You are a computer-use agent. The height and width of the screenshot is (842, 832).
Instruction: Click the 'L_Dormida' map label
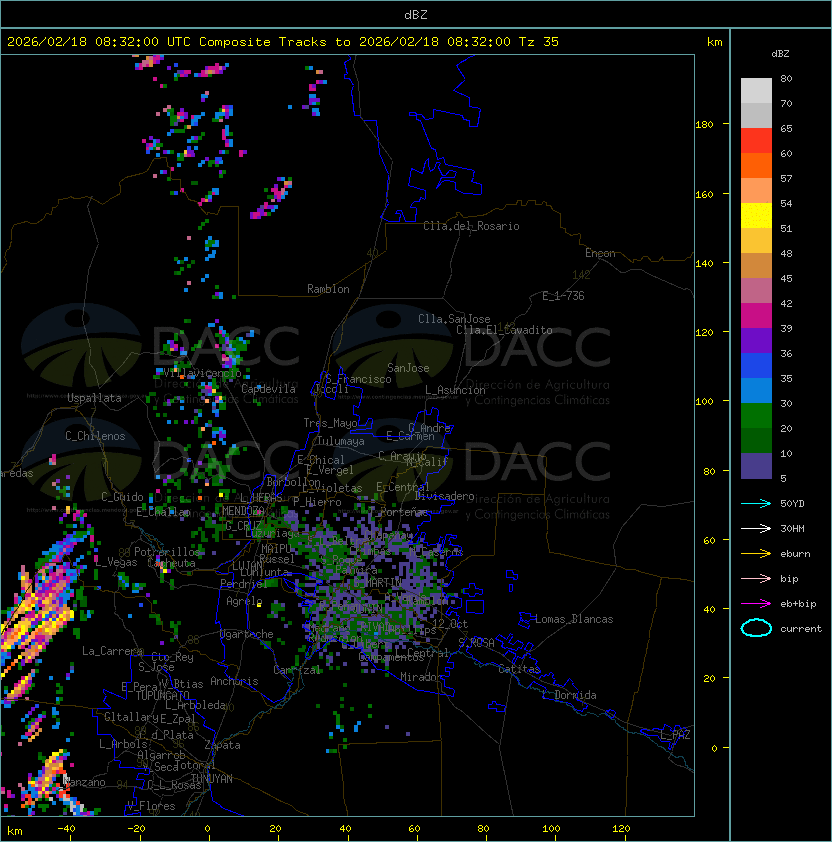[x=569, y=695]
